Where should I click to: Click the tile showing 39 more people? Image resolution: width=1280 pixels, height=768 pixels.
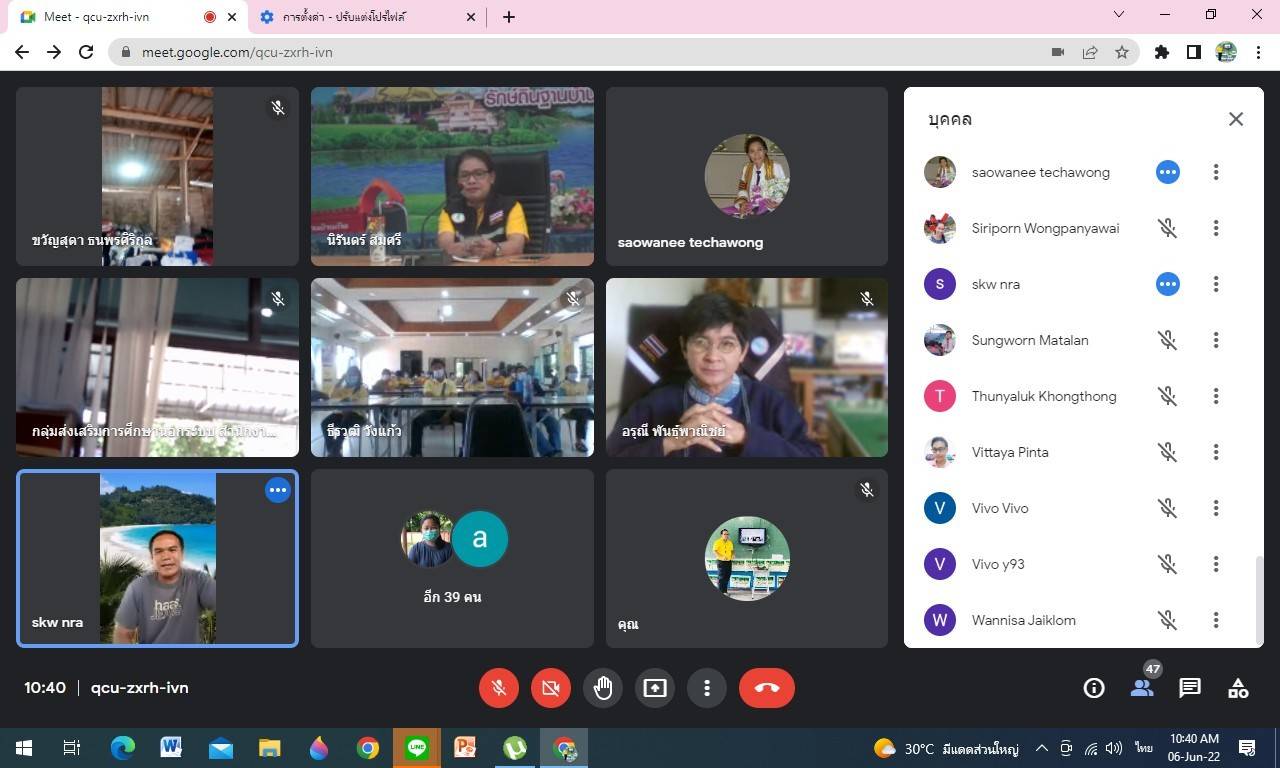[452, 559]
